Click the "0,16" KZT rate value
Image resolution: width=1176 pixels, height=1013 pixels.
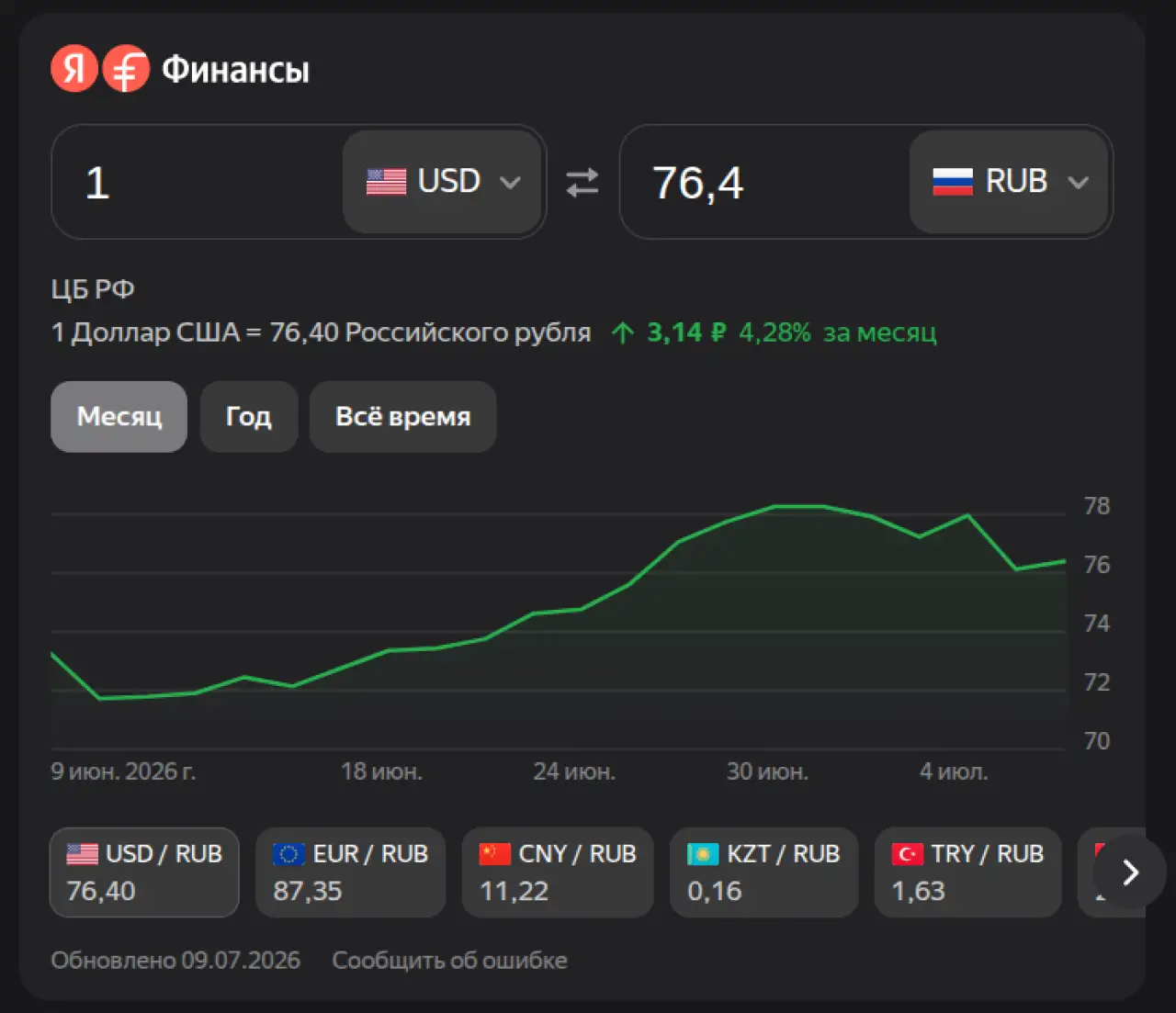[714, 891]
